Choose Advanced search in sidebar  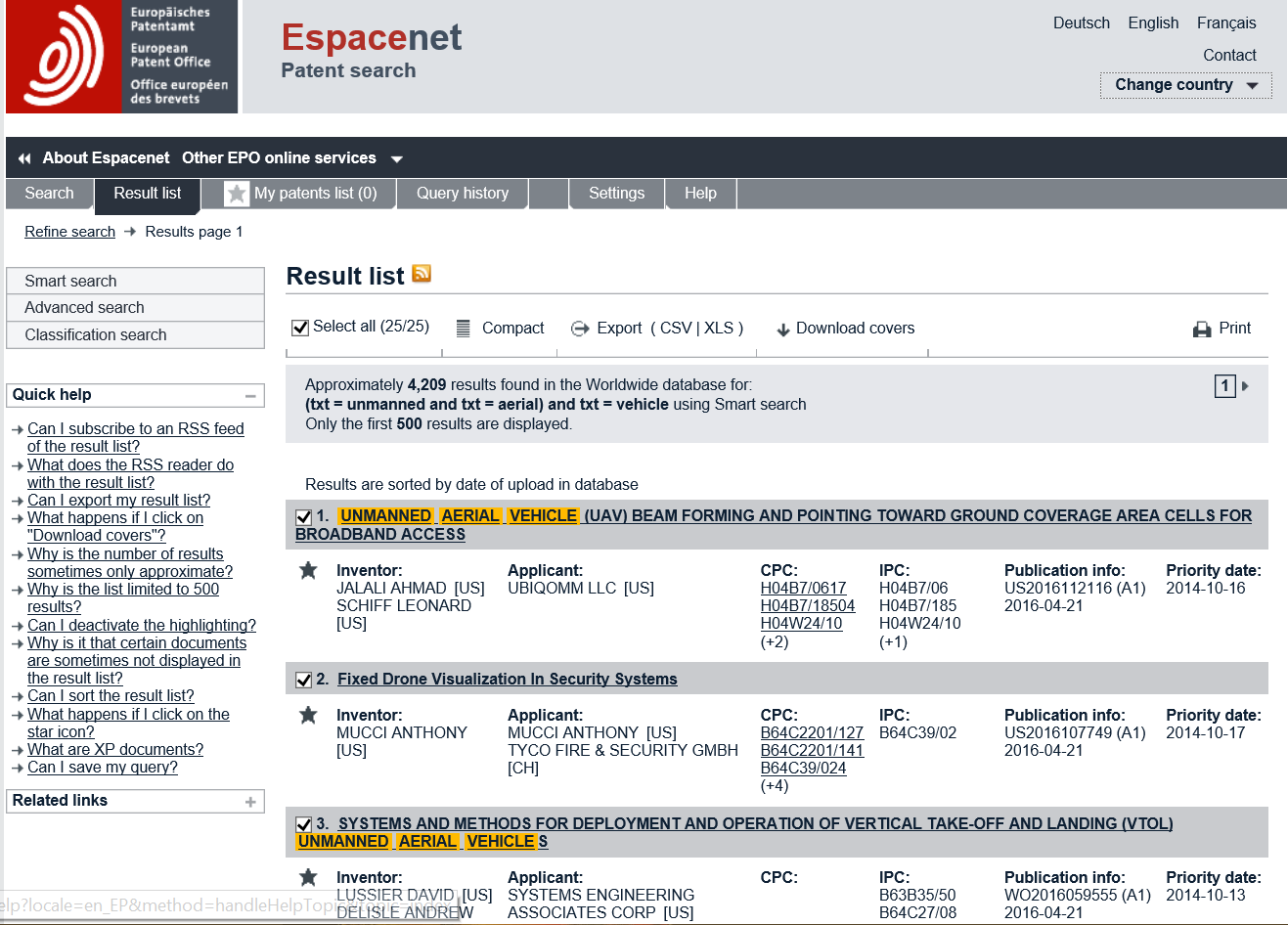(x=135, y=307)
